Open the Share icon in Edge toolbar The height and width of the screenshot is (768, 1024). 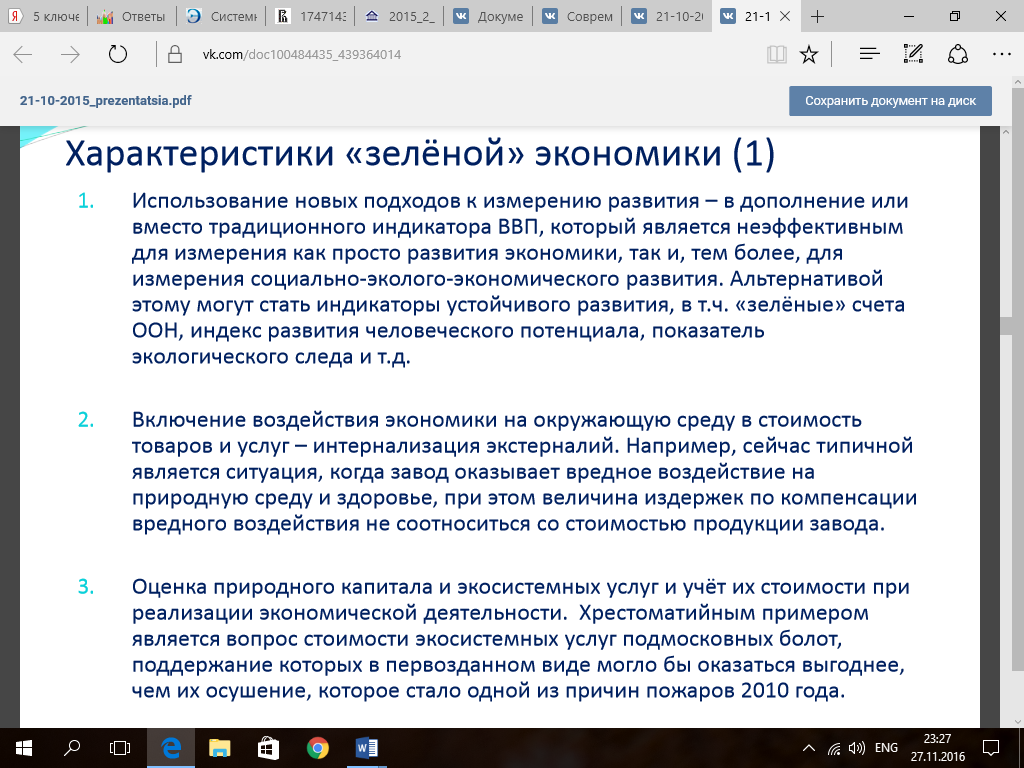[x=957, y=55]
